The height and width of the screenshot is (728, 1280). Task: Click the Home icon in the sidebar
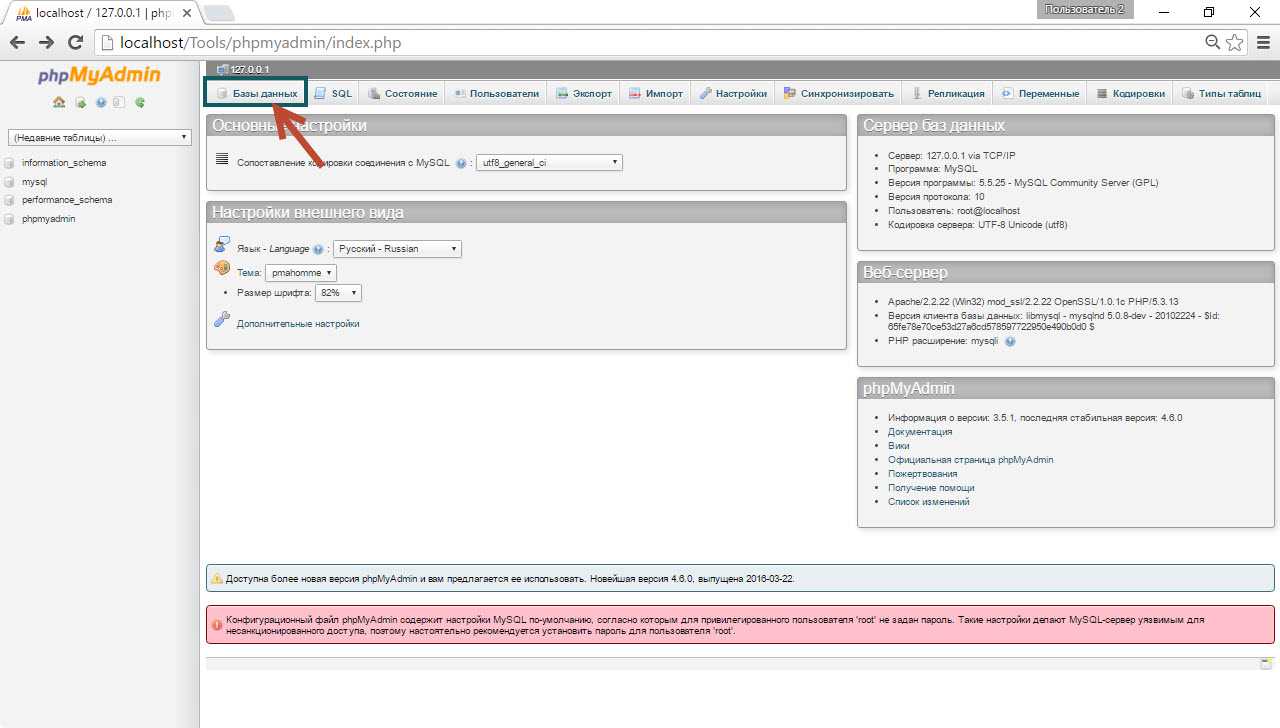tap(59, 102)
